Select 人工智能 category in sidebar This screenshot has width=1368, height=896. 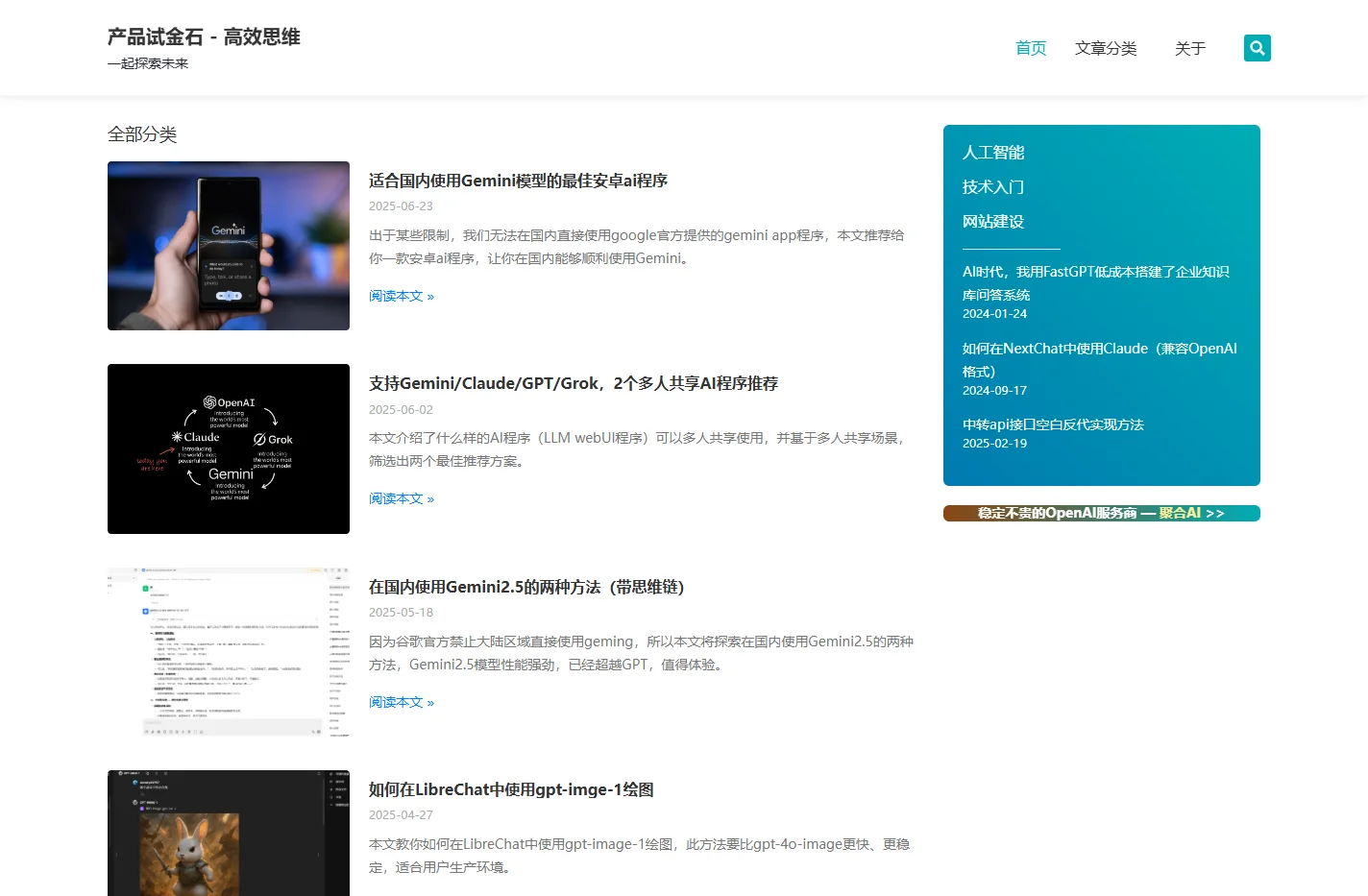[x=993, y=153]
